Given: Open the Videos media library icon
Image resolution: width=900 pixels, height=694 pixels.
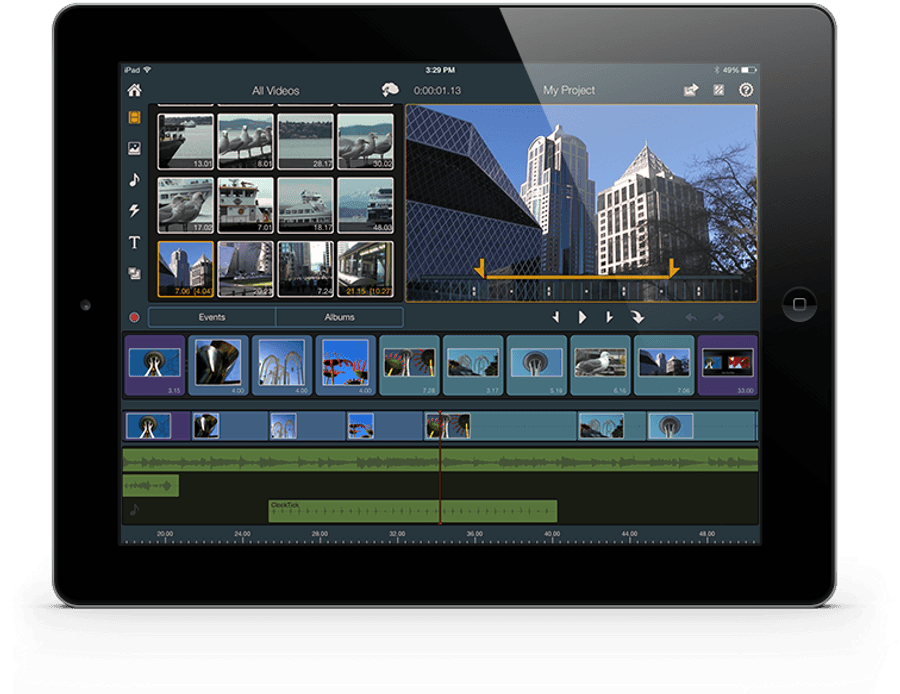Looking at the screenshot, I should pyautogui.click(x=134, y=118).
